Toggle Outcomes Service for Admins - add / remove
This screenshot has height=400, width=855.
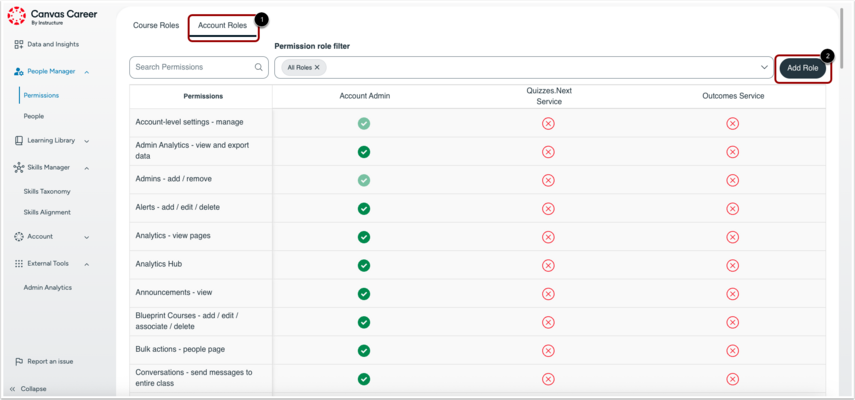pos(733,180)
